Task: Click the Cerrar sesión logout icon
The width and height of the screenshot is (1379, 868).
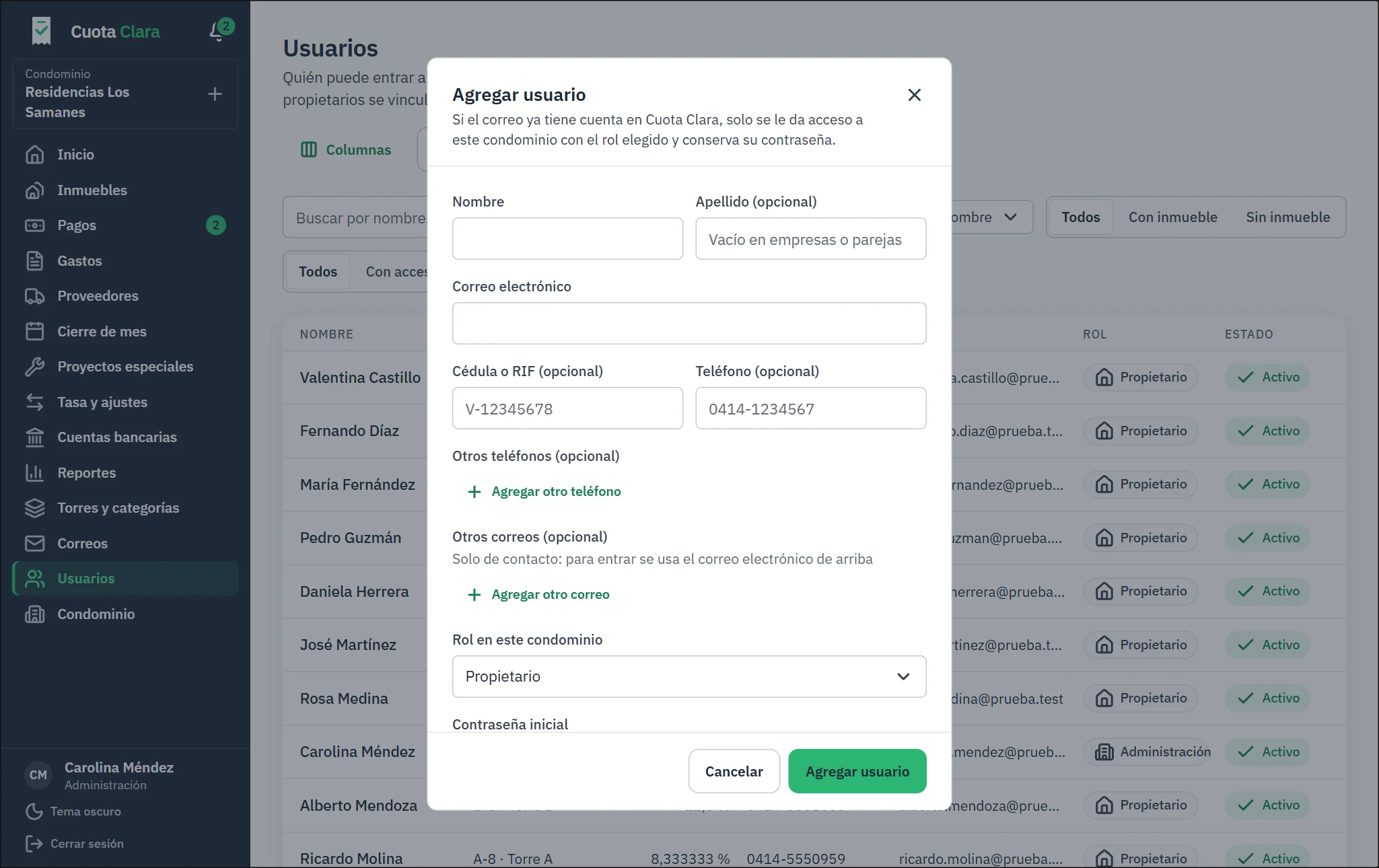Action: pyautogui.click(x=34, y=844)
